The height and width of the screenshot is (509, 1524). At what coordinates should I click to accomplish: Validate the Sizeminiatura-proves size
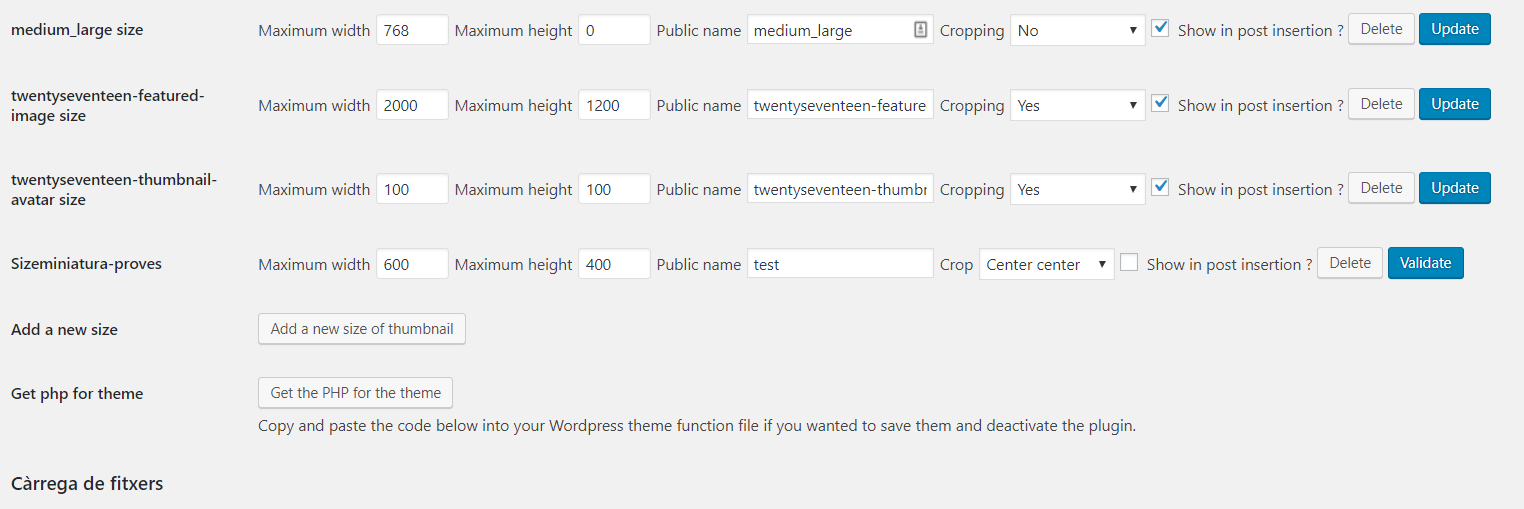click(1426, 263)
